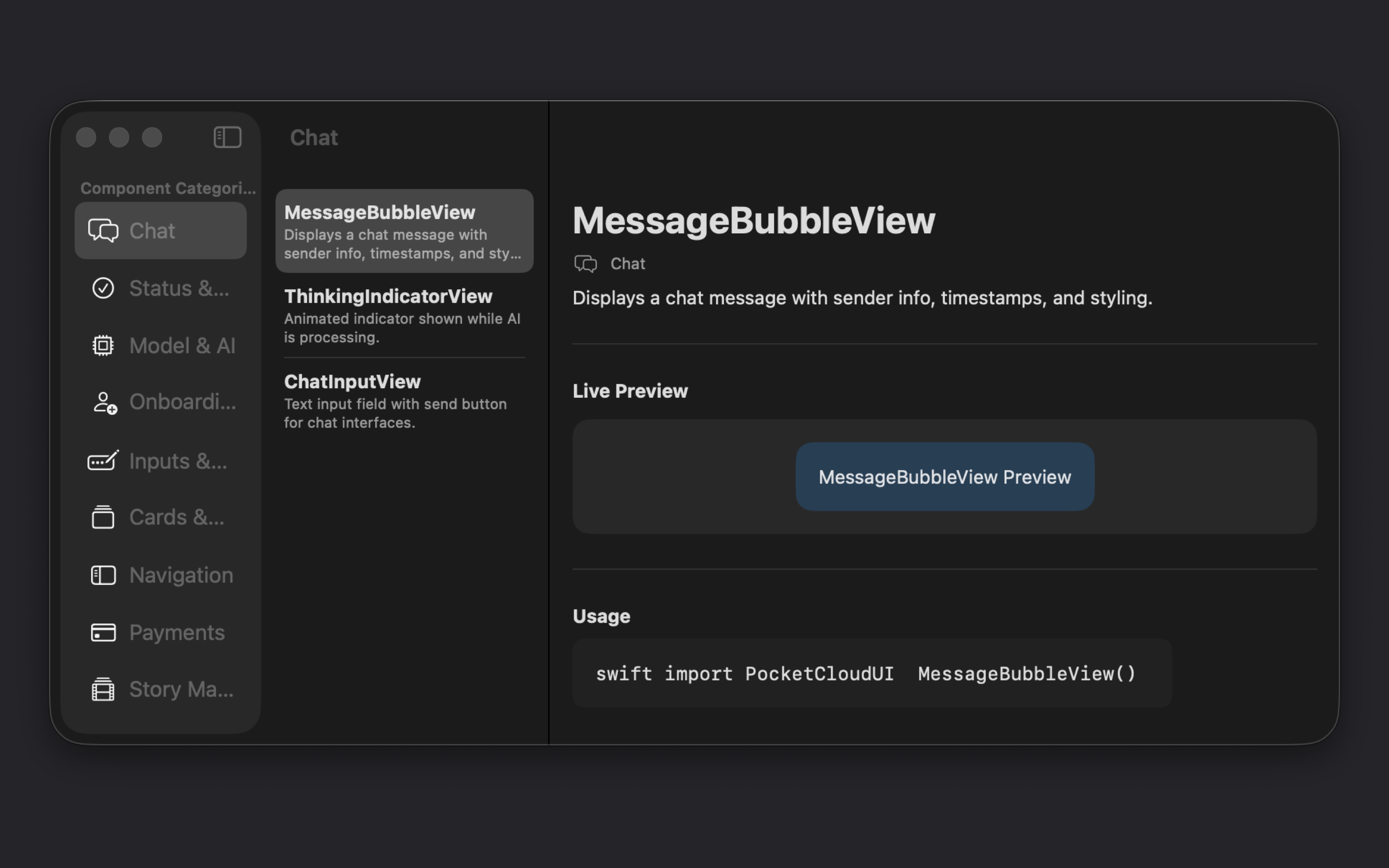1389x868 pixels.
Task: Select the Story Ma... film icon
Action: click(x=103, y=689)
